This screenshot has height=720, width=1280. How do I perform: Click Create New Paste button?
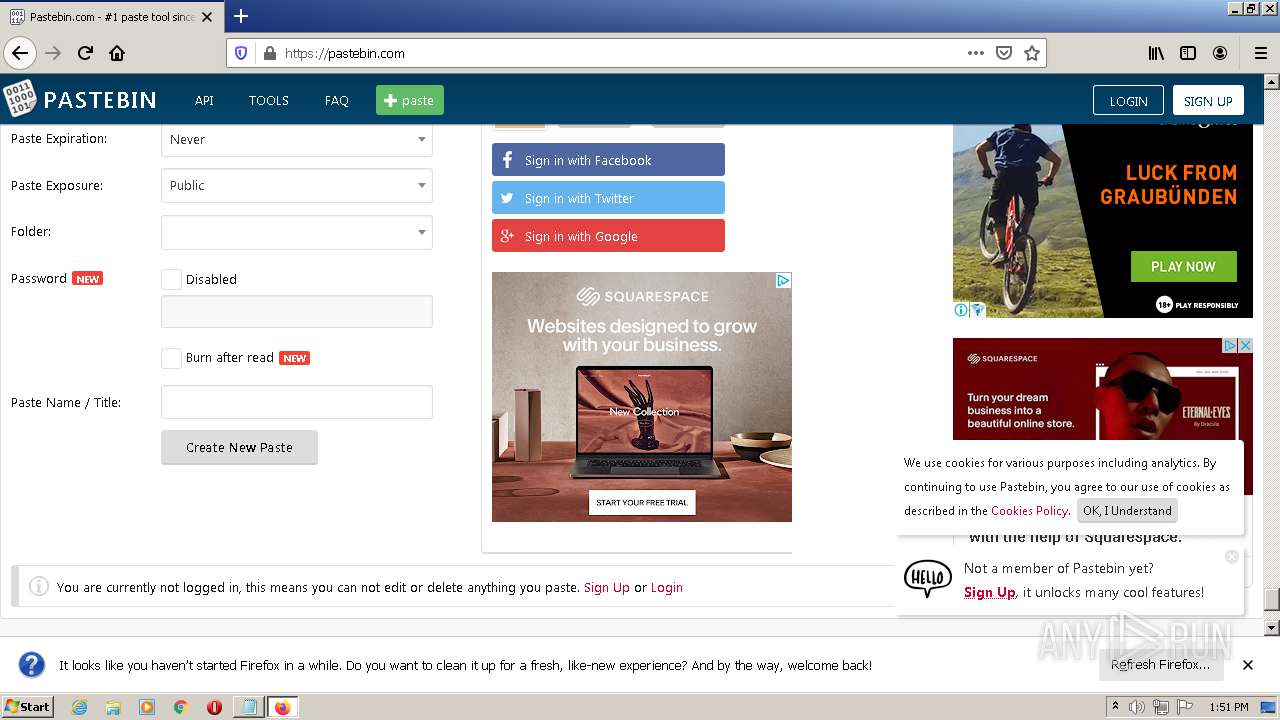[x=240, y=447]
